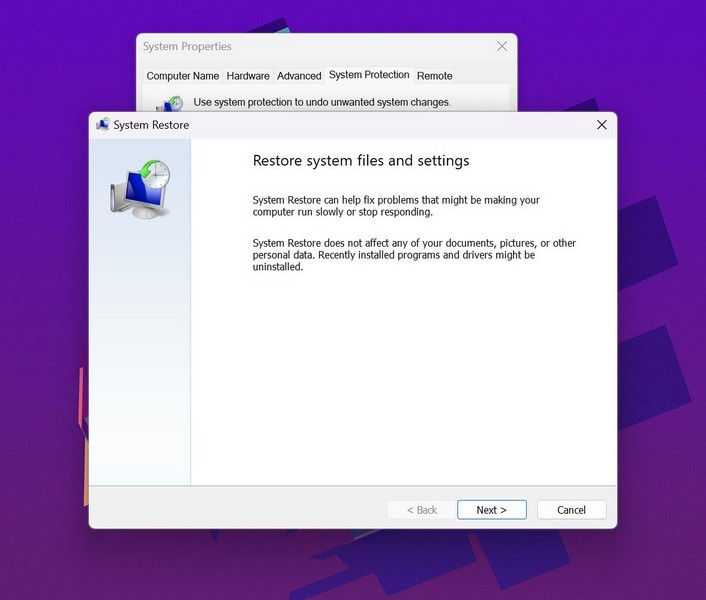706x600 pixels.
Task: Click 'Use system protection to undo' text
Action: [322, 102]
